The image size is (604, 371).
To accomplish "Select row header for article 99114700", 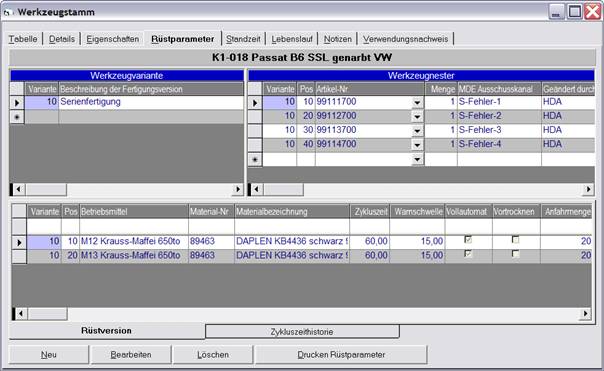I will point(255,145).
